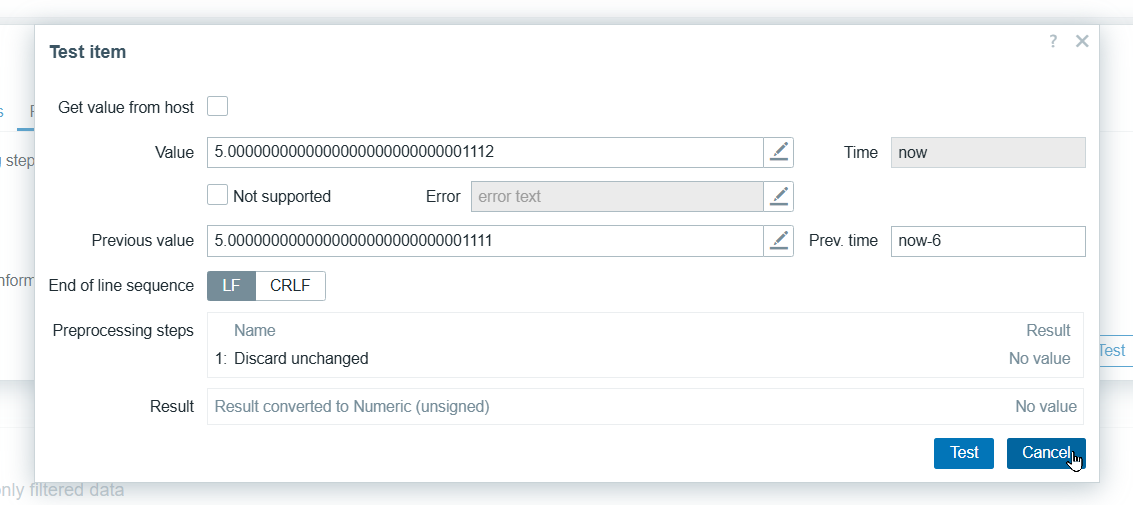Viewport: 1133px width, 505px height.
Task: Click the pencil icon beside Previous value
Action: (779, 241)
